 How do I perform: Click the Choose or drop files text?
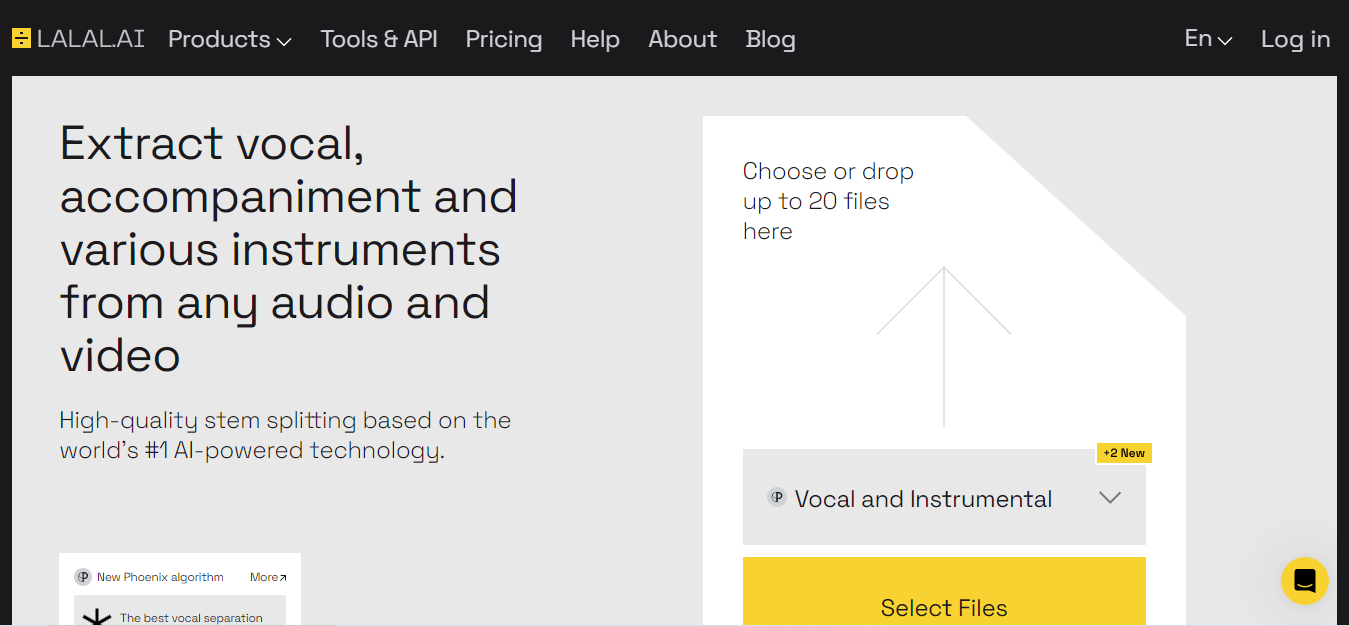coord(828,201)
